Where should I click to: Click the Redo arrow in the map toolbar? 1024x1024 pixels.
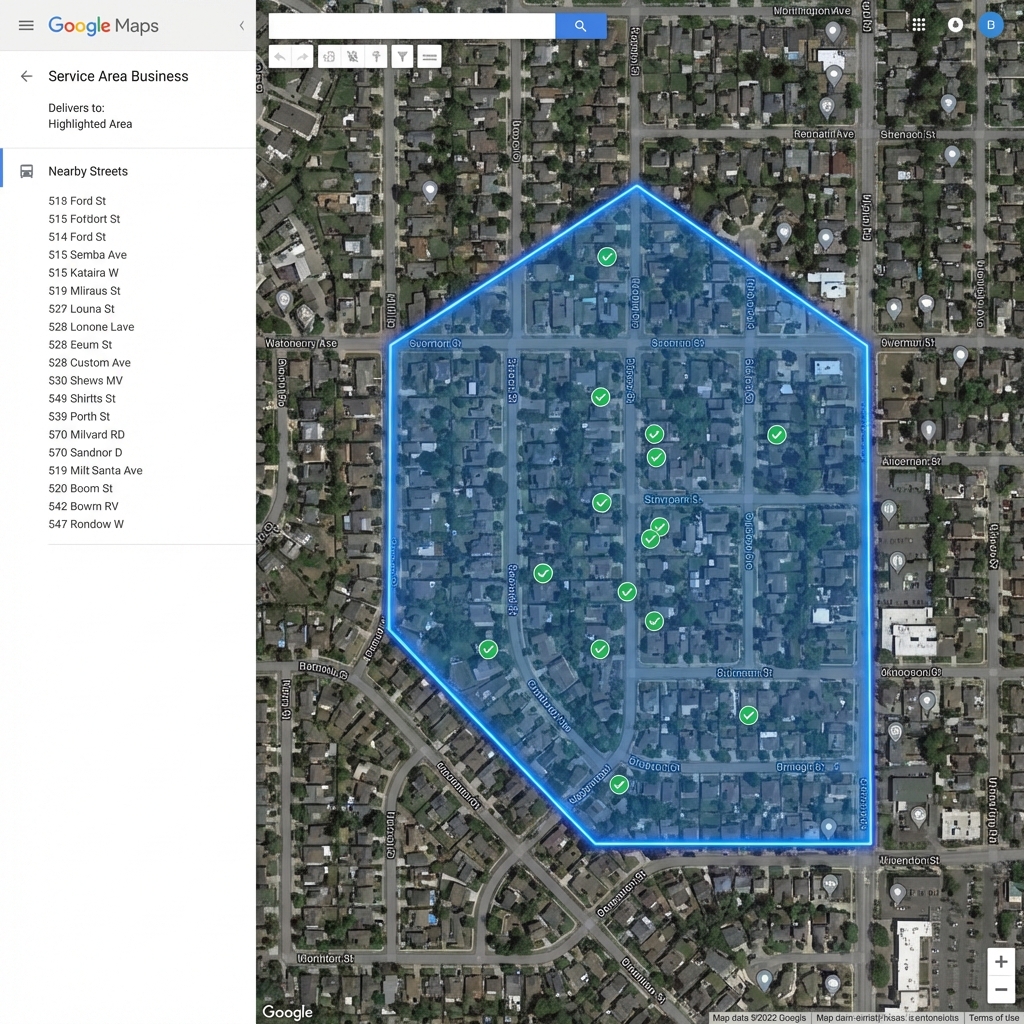pos(301,56)
